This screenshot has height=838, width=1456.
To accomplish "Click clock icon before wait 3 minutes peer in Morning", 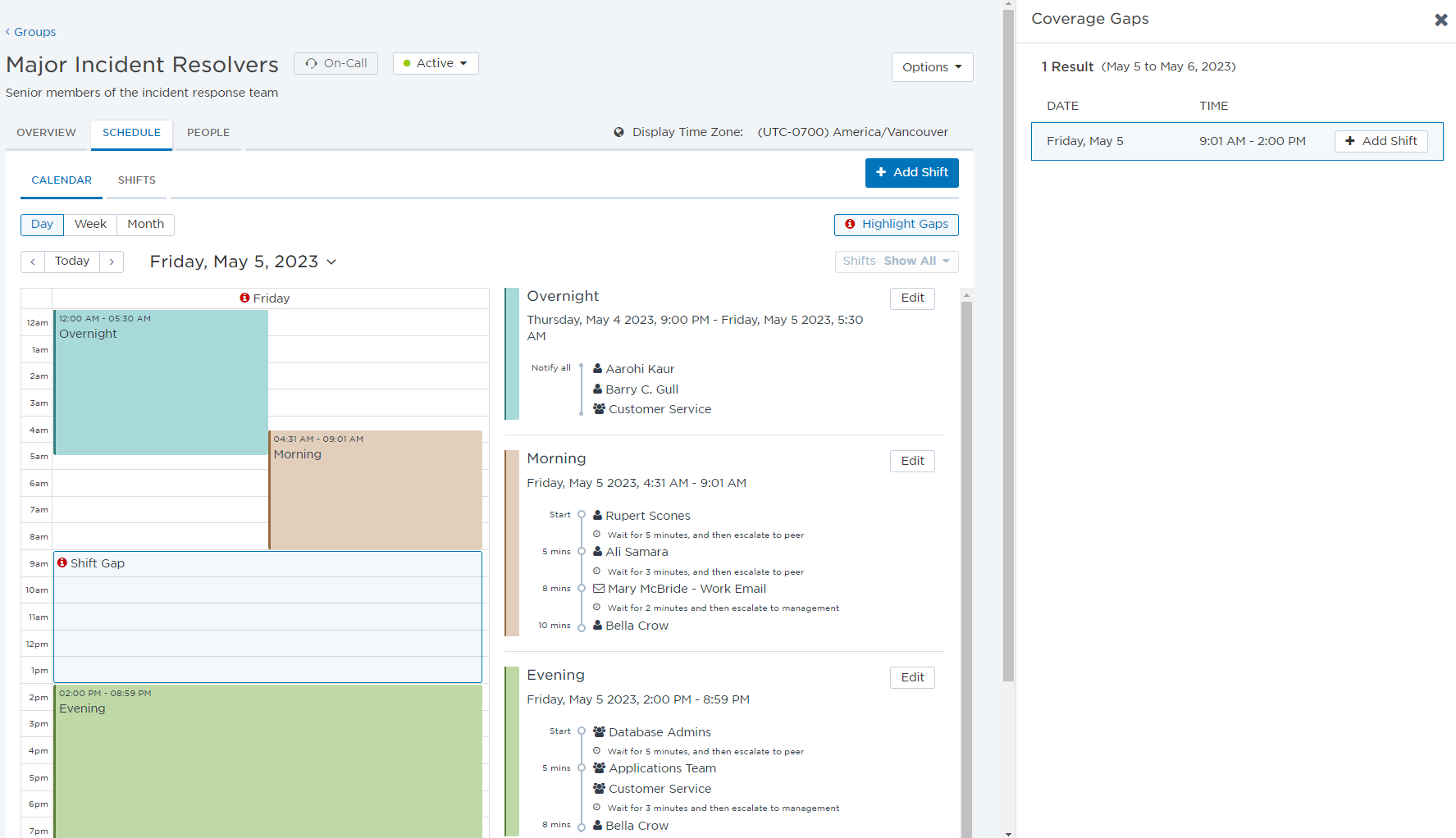I will [x=597, y=572].
